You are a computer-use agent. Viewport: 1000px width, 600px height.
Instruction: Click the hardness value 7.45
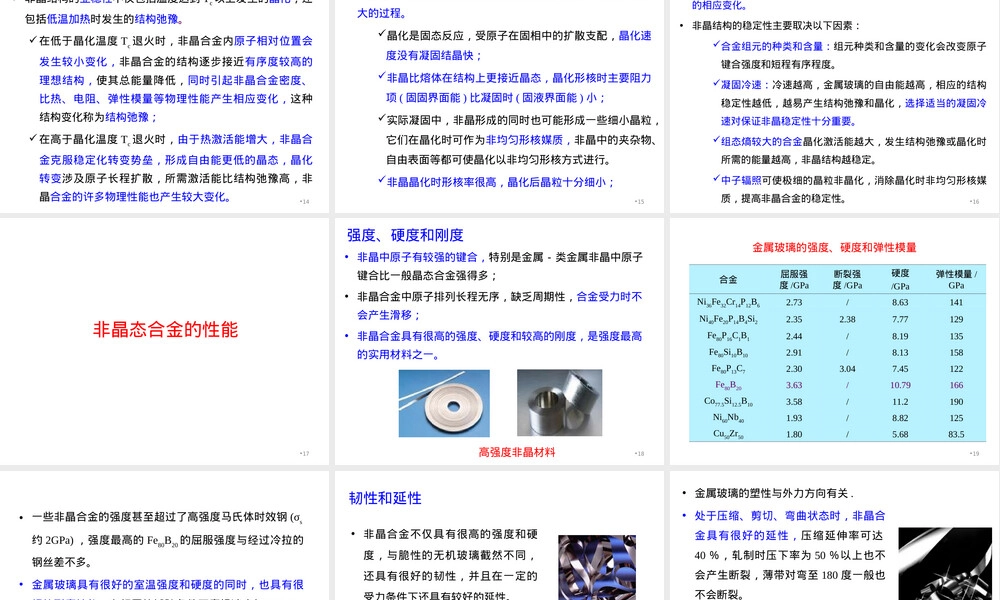point(901,369)
